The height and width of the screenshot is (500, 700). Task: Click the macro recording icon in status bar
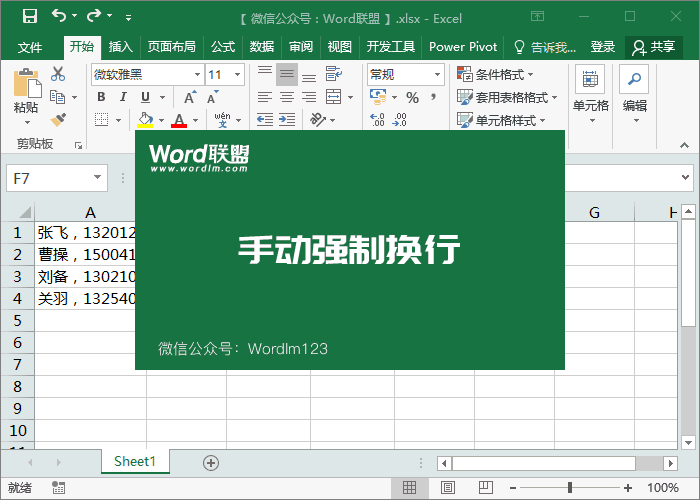[x=58, y=488]
